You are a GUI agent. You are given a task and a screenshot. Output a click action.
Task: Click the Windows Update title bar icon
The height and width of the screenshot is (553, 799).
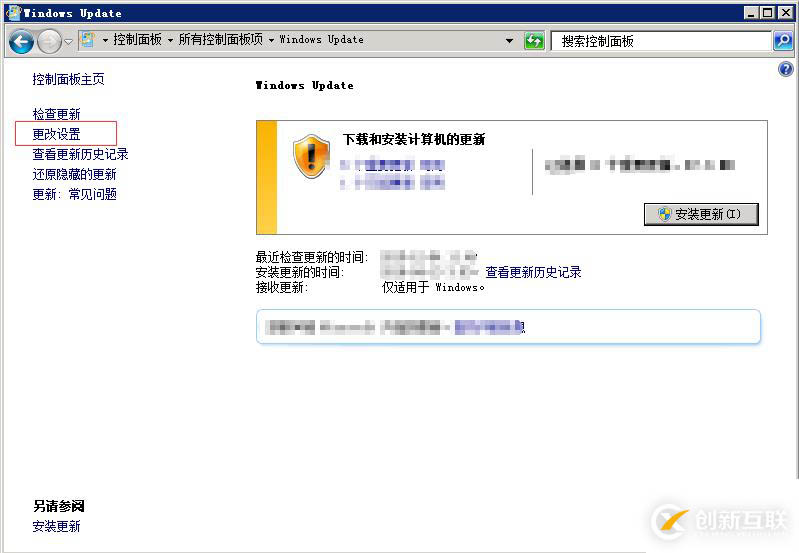(13, 12)
